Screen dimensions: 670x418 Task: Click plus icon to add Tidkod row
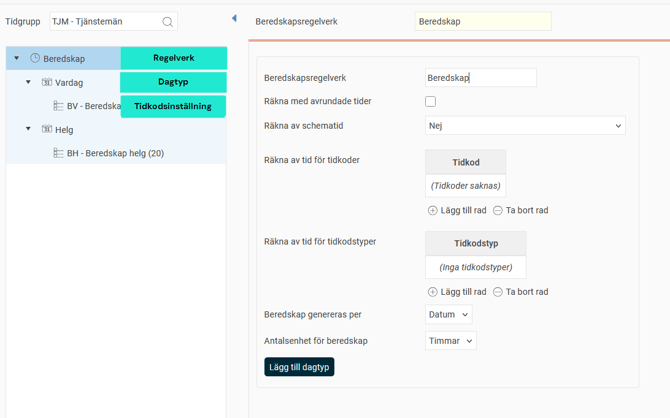tap(433, 210)
